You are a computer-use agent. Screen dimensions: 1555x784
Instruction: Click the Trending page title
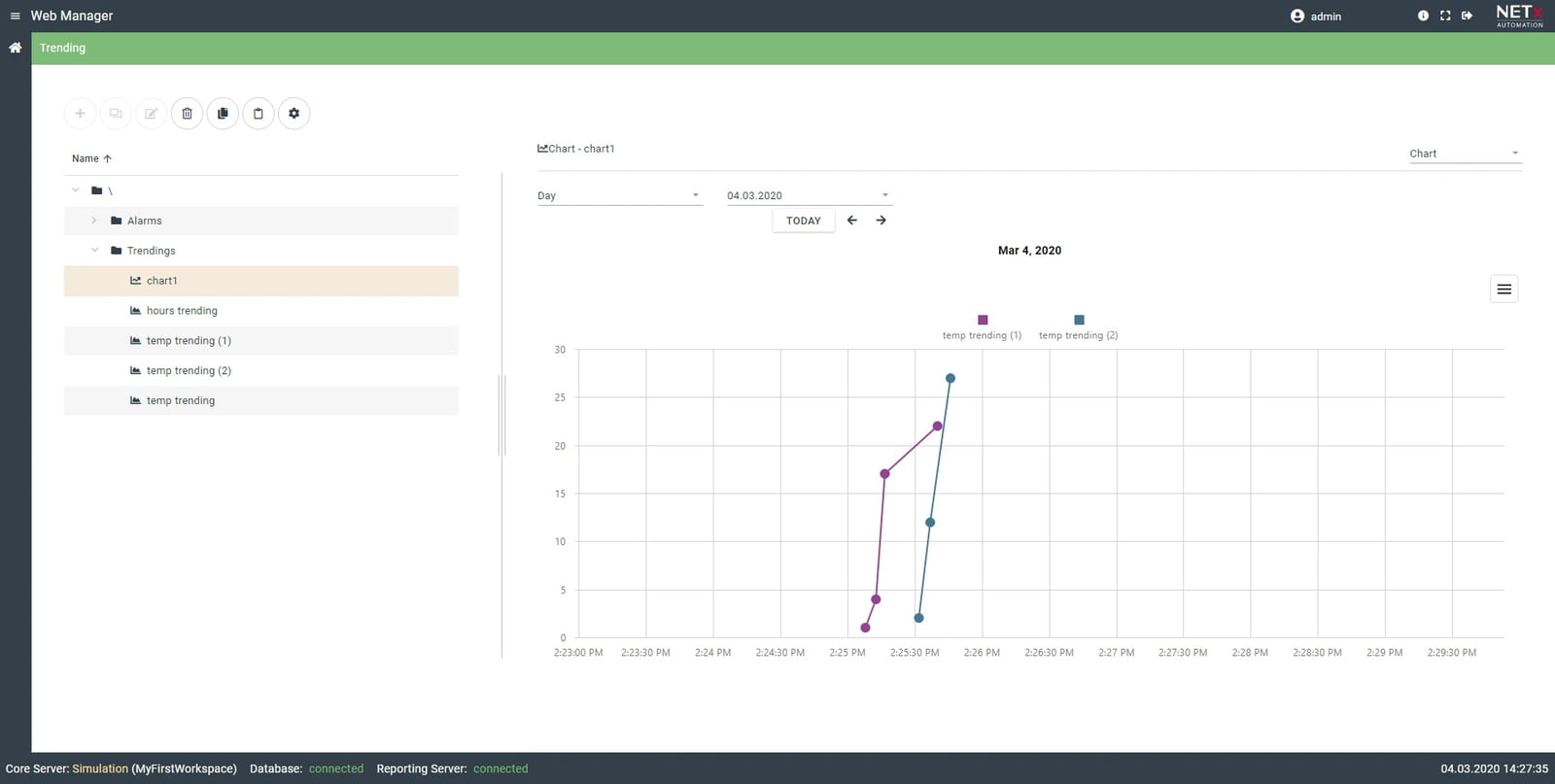pyautogui.click(x=62, y=48)
